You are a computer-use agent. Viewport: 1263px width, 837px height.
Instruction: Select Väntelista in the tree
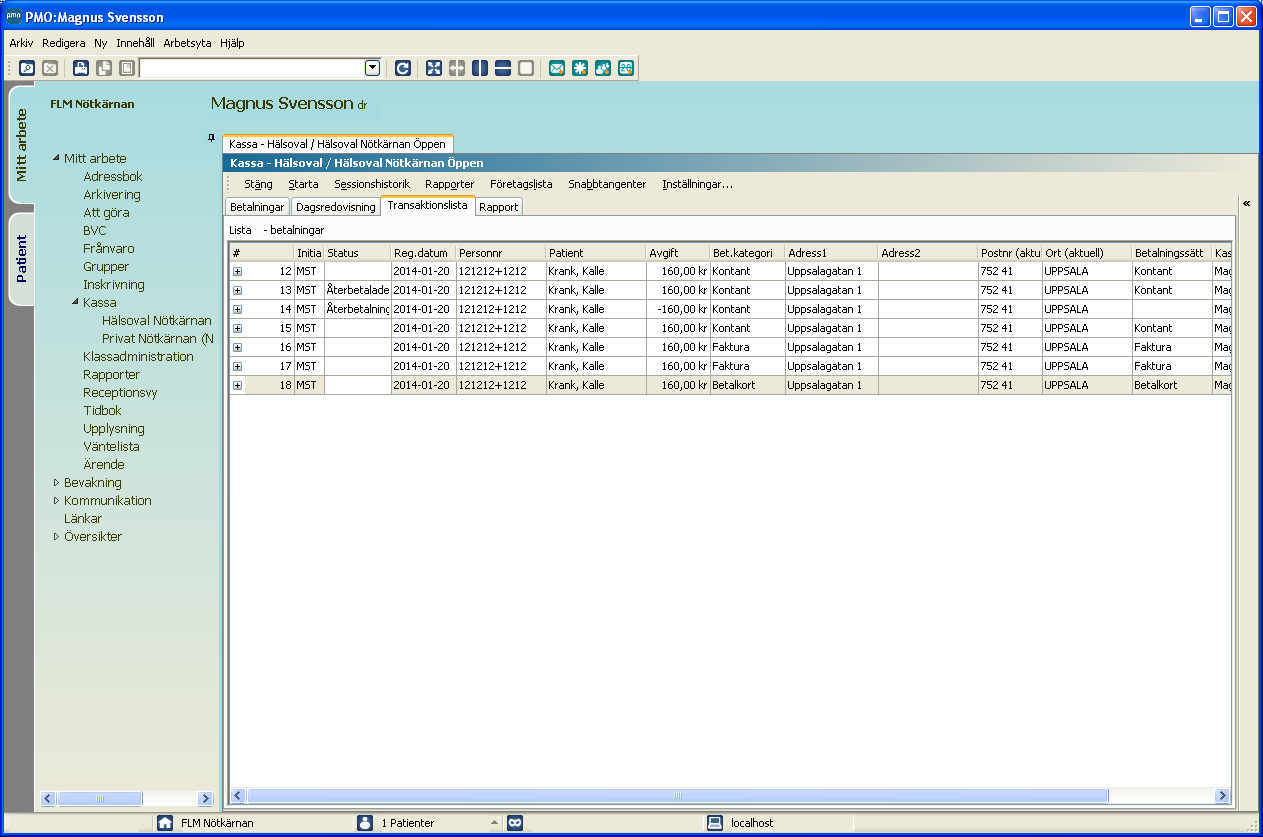111,446
